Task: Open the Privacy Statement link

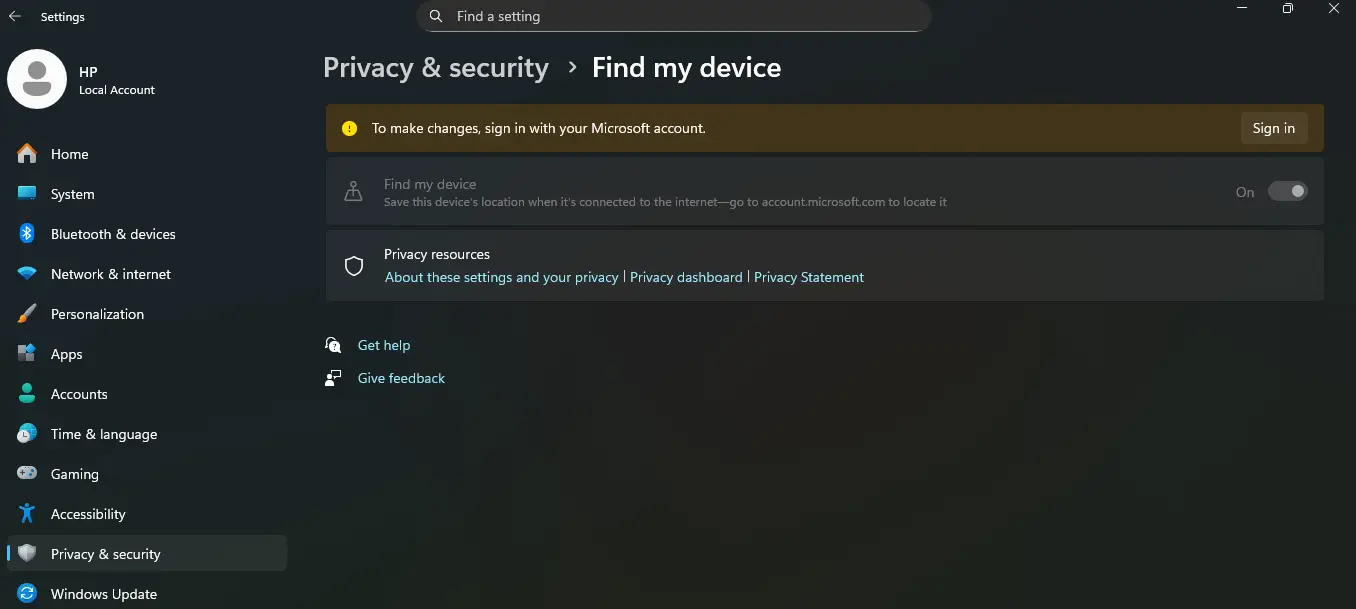Action: (x=809, y=277)
